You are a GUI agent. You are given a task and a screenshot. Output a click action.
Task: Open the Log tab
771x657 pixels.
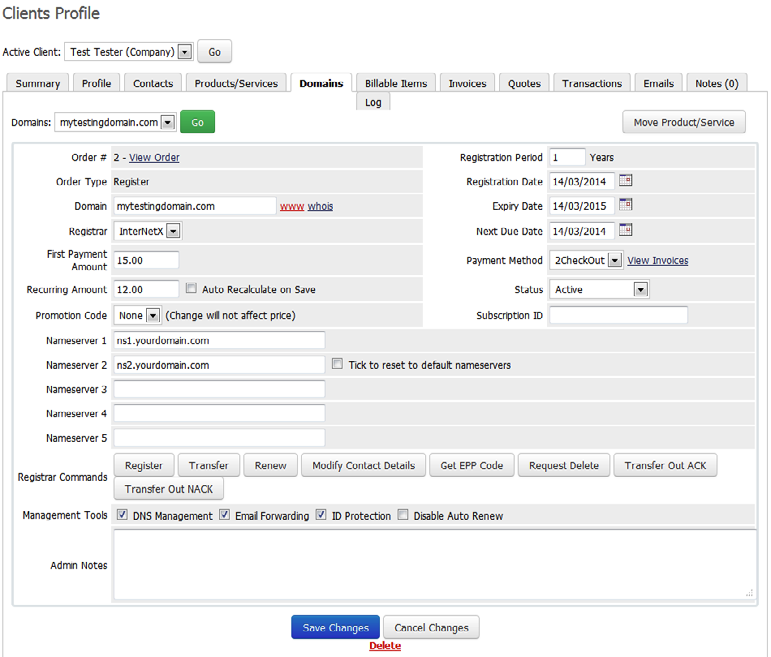click(x=373, y=102)
